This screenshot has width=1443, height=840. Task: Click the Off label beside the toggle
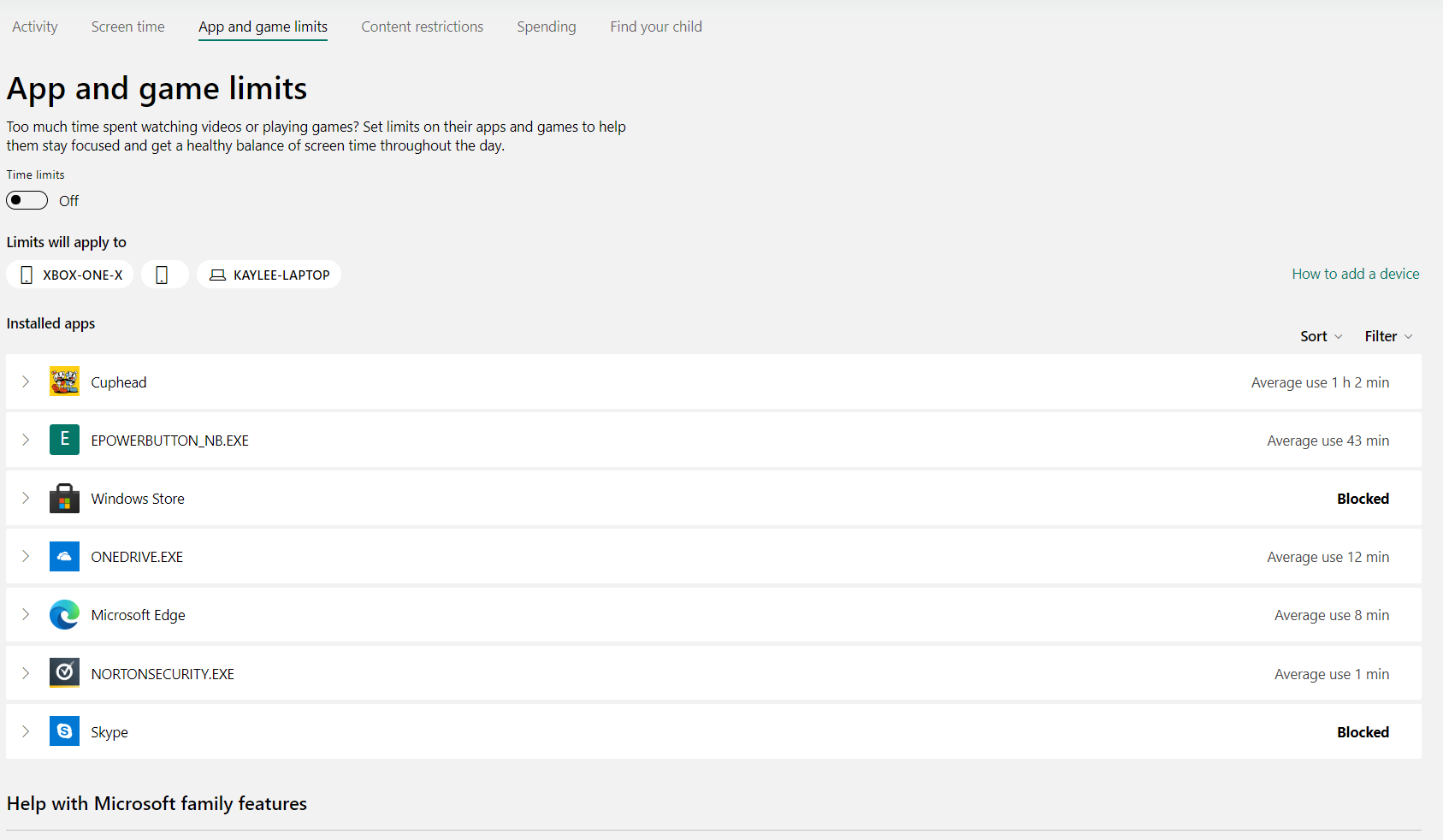68,201
